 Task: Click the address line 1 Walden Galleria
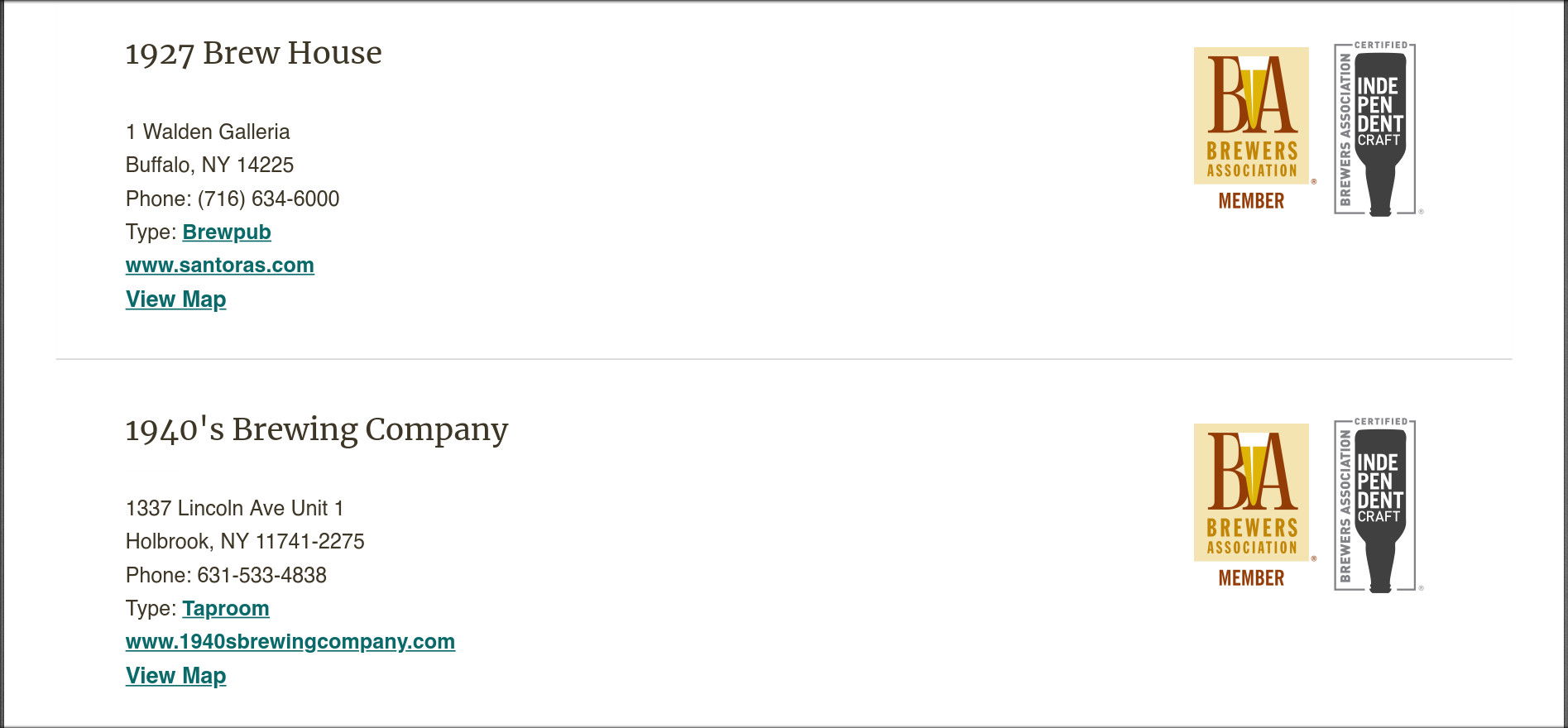coord(208,132)
